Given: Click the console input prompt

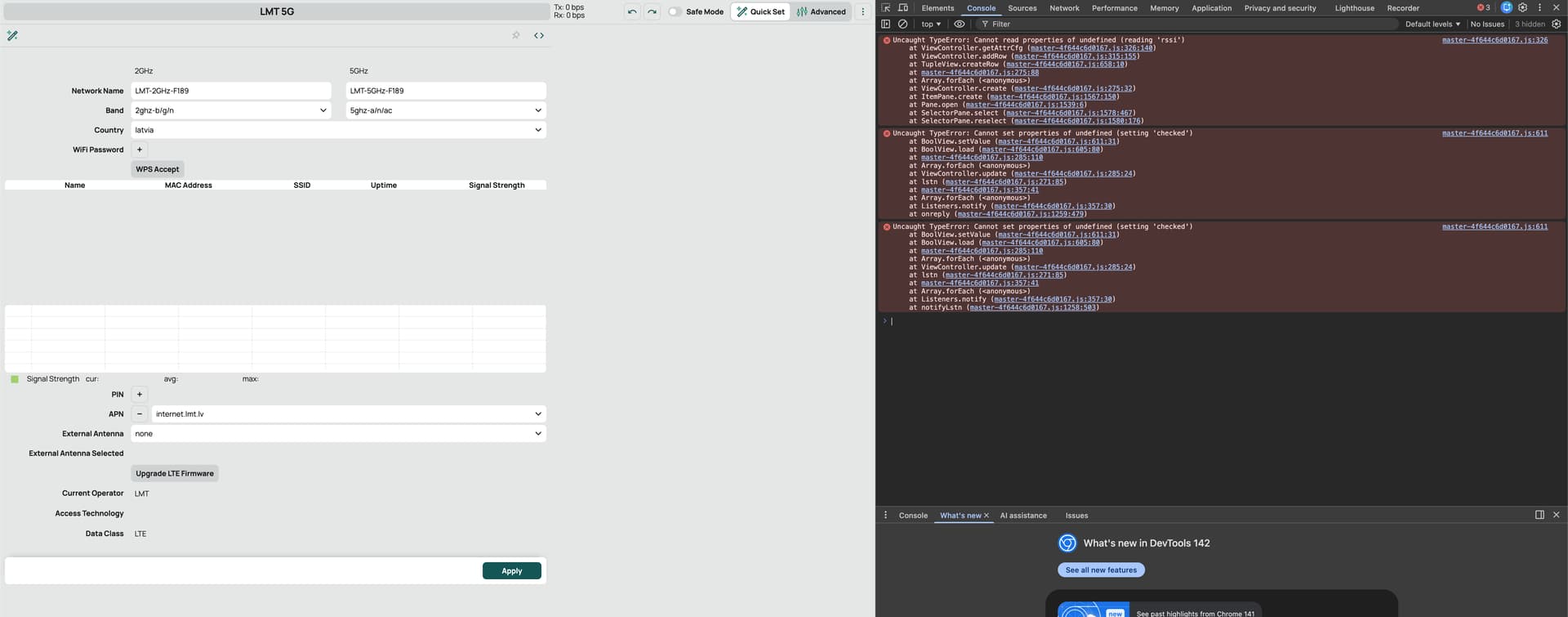Looking at the screenshot, I should click(1221, 321).
